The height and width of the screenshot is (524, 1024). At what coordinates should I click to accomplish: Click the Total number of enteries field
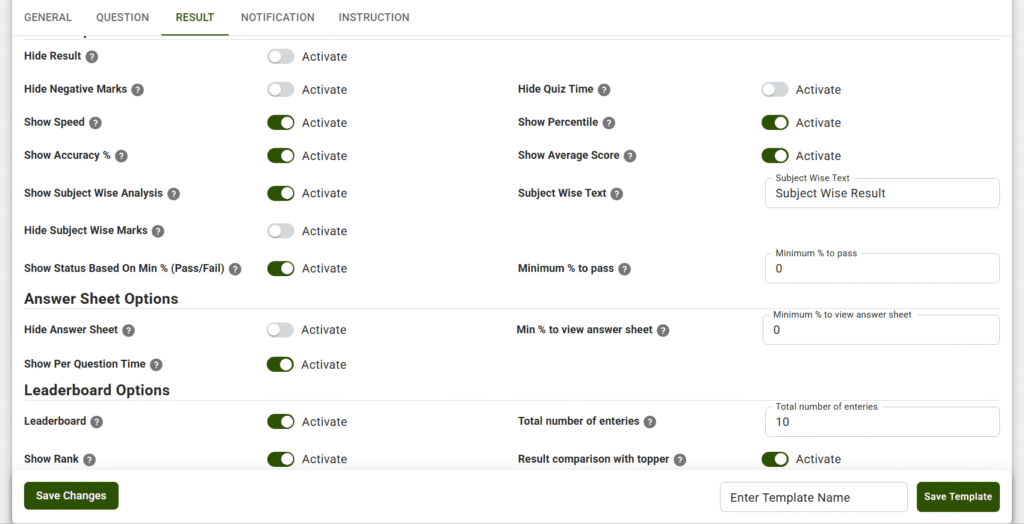coord(882,422)
